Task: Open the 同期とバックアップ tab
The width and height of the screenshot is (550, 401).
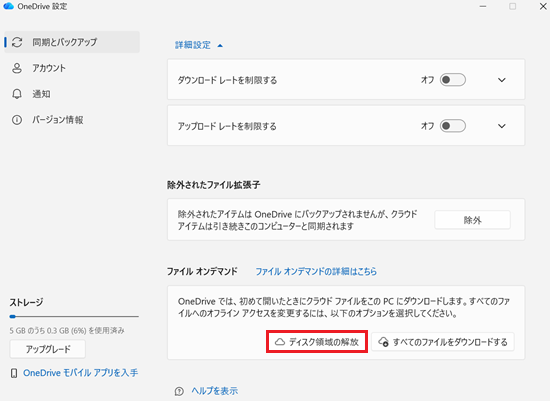Action: [72, 42]
